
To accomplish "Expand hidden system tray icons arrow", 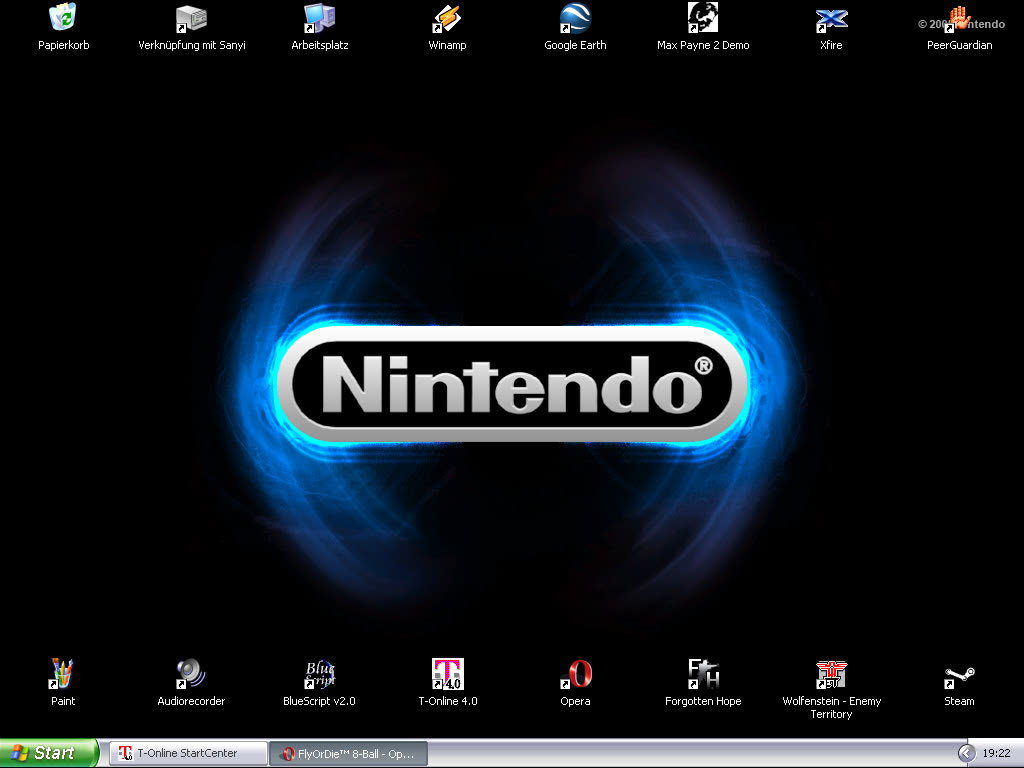I will coord(966,753).
